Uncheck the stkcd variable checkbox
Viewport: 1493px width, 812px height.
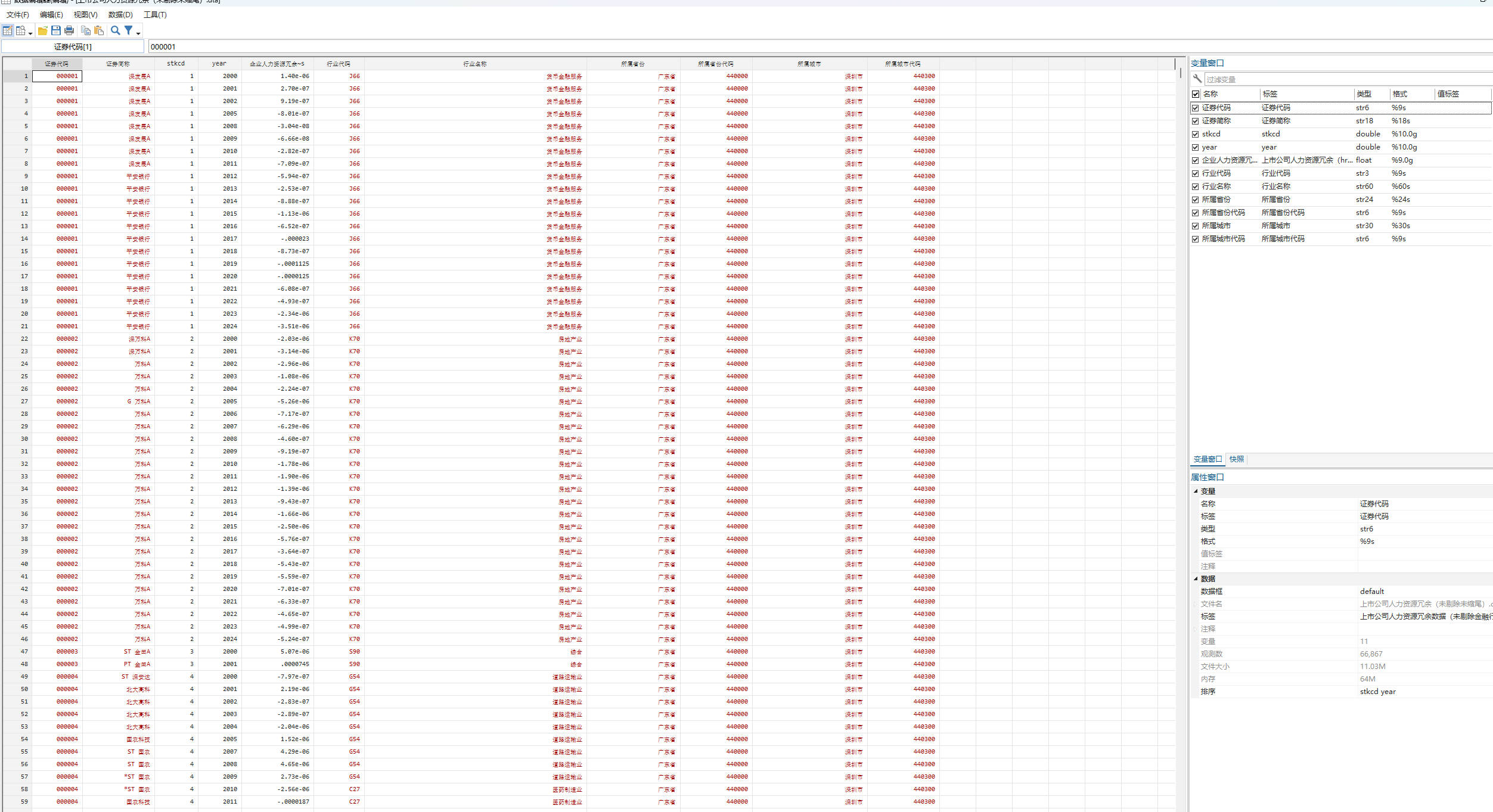coord(1195,134)
